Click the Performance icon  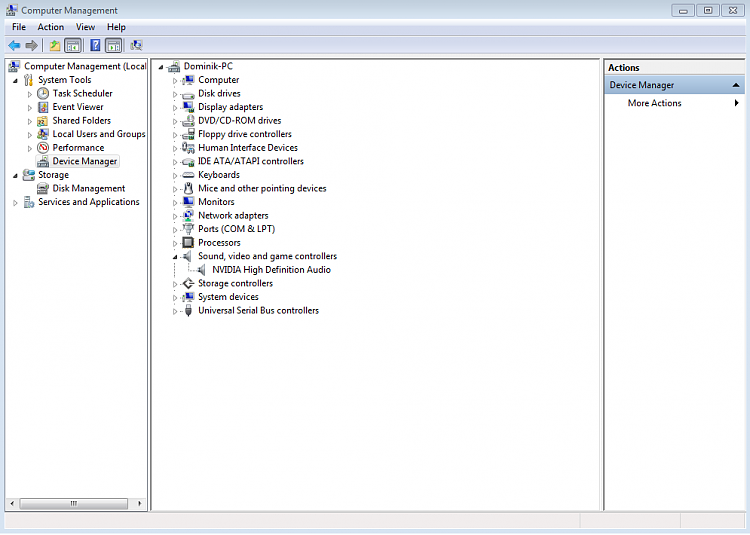[43, 147]
